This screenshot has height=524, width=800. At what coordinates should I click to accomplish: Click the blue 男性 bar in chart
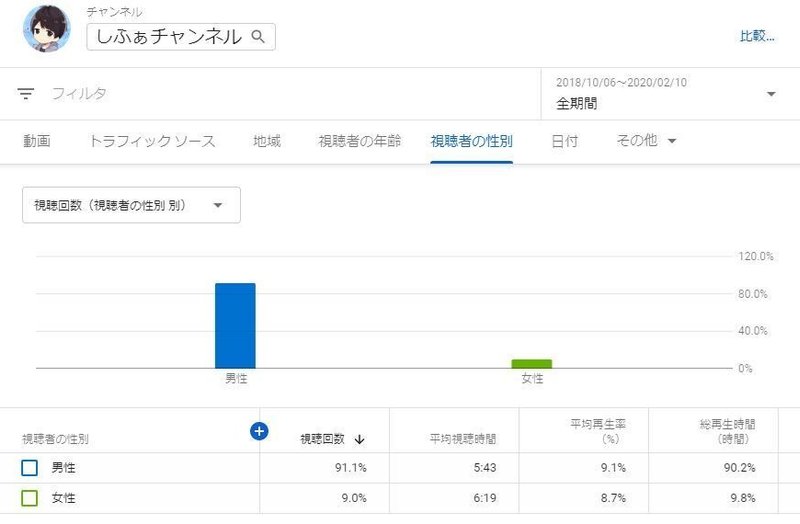click(235, 326)
